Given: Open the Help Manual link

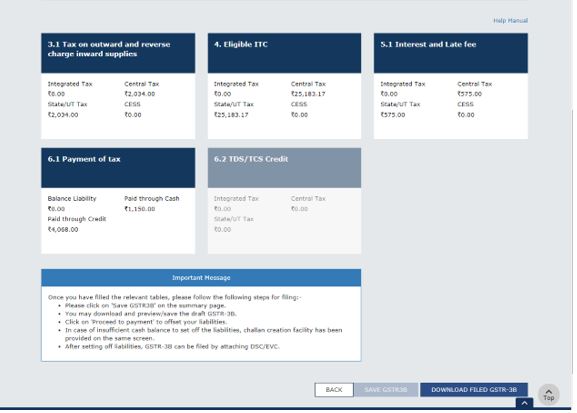Looking at the screenshot, I should click(510, 21).
